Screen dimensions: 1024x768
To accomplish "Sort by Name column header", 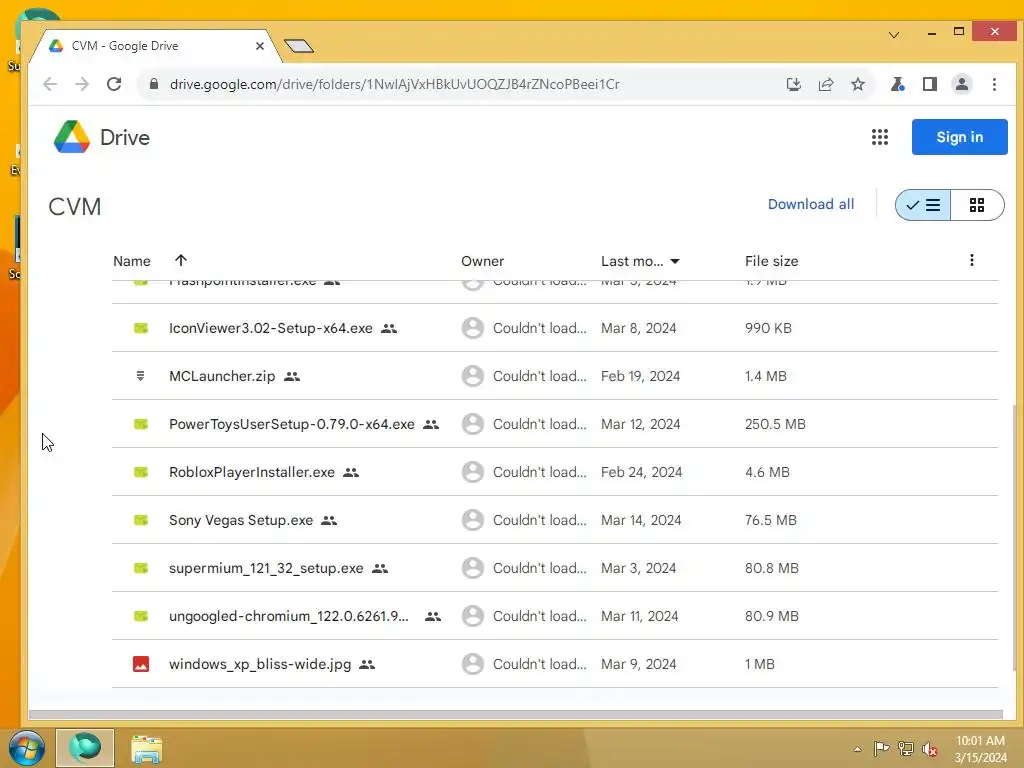I will coord(132,261).
